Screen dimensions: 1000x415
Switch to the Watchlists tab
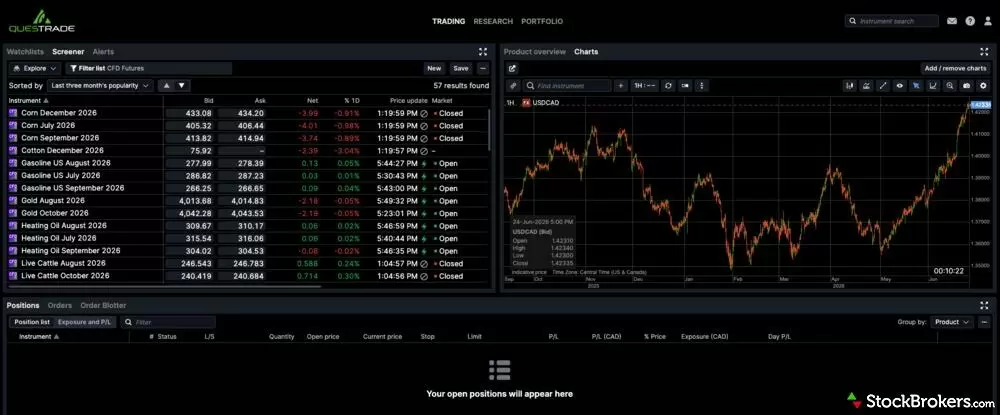tap(26, 52)
